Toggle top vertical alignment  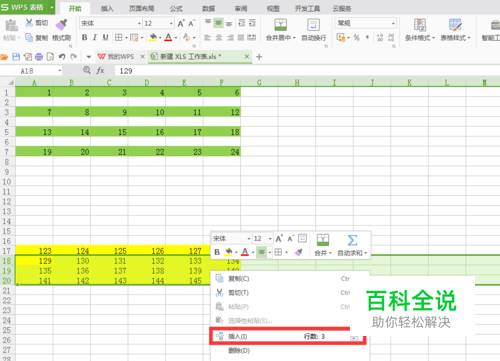(x=208, y=22)
